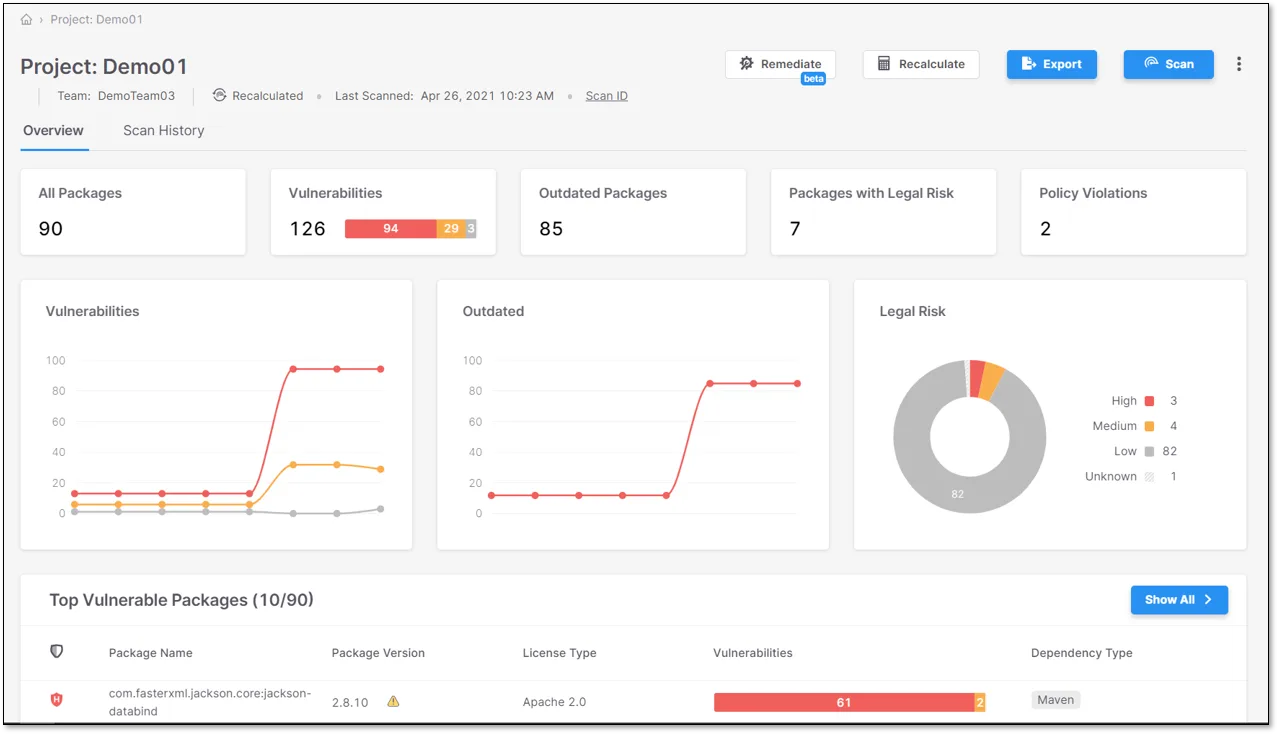Click the outdated warning triangle beside 2.8.10
Screen dimensions: 1278x734
point(393,702)
